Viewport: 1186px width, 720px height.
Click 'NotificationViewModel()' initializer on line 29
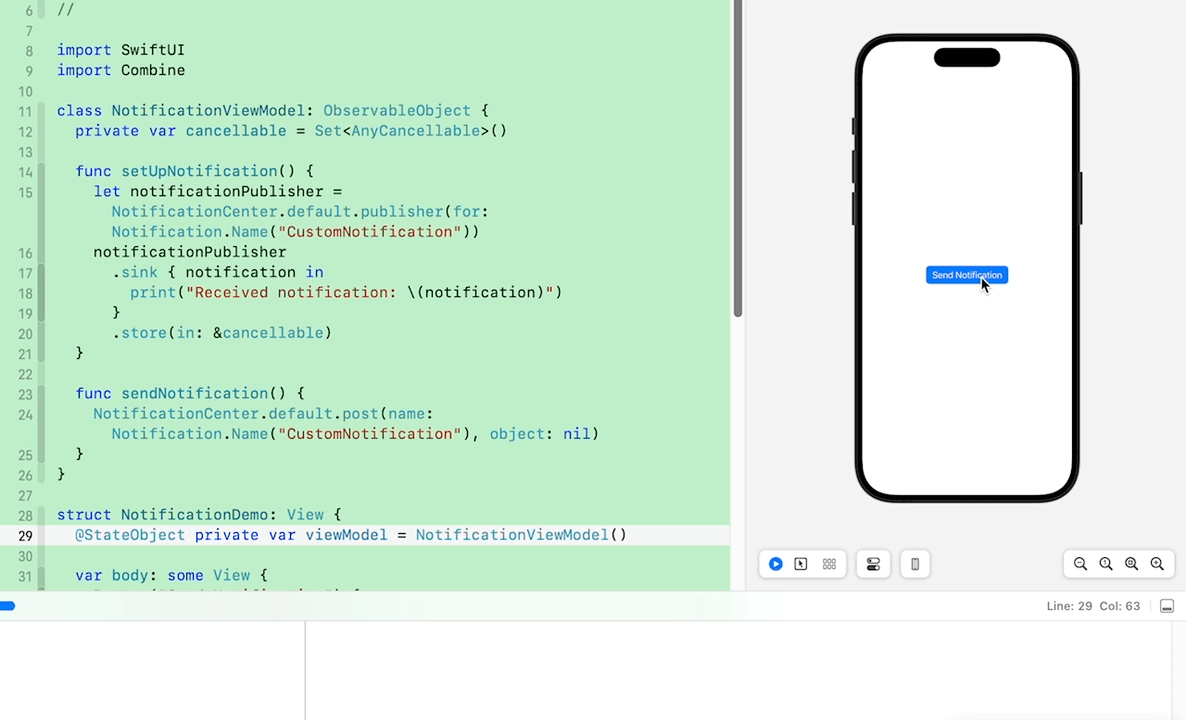click(521, 535)
